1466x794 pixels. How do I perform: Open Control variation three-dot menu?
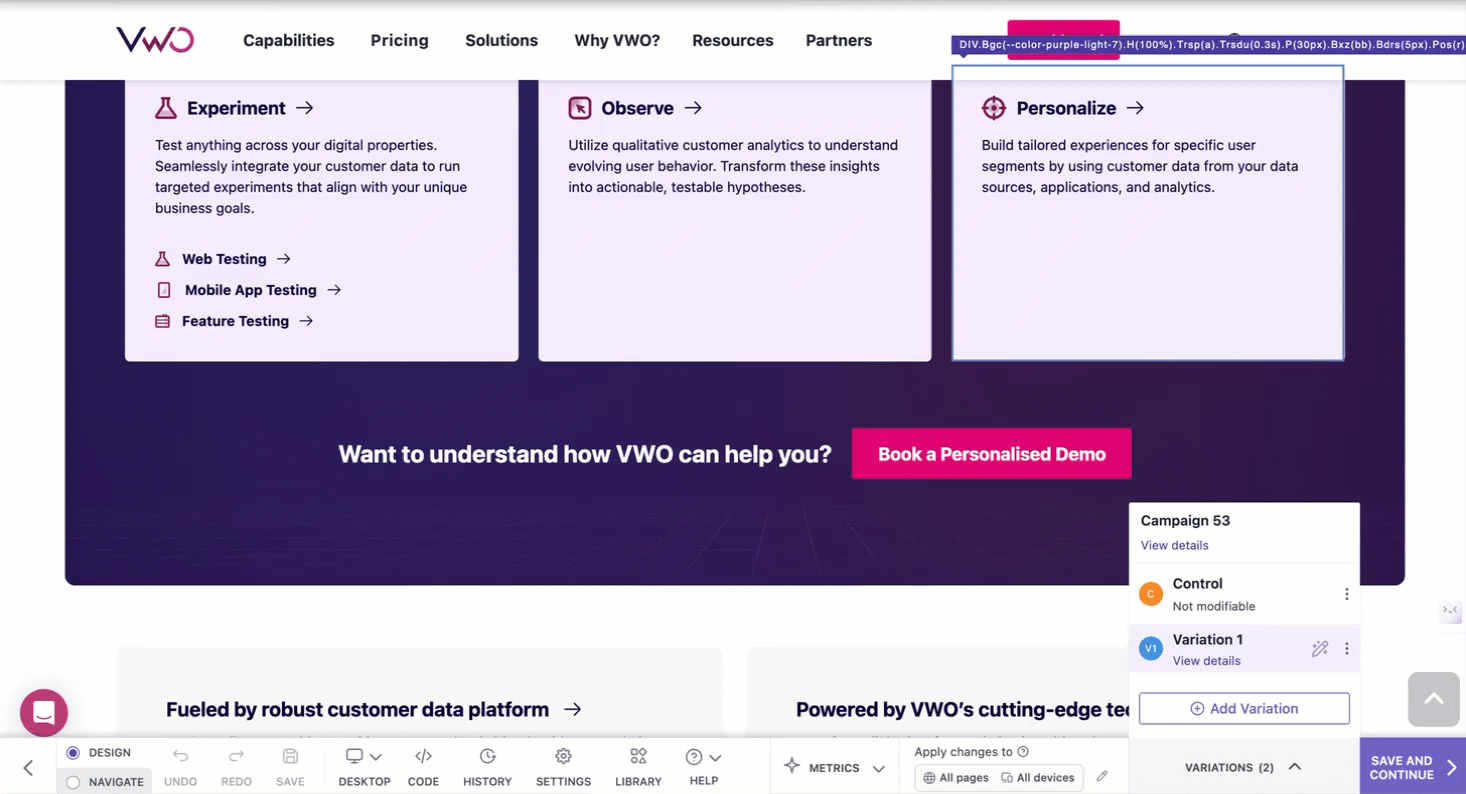[x=1346, y=594]
